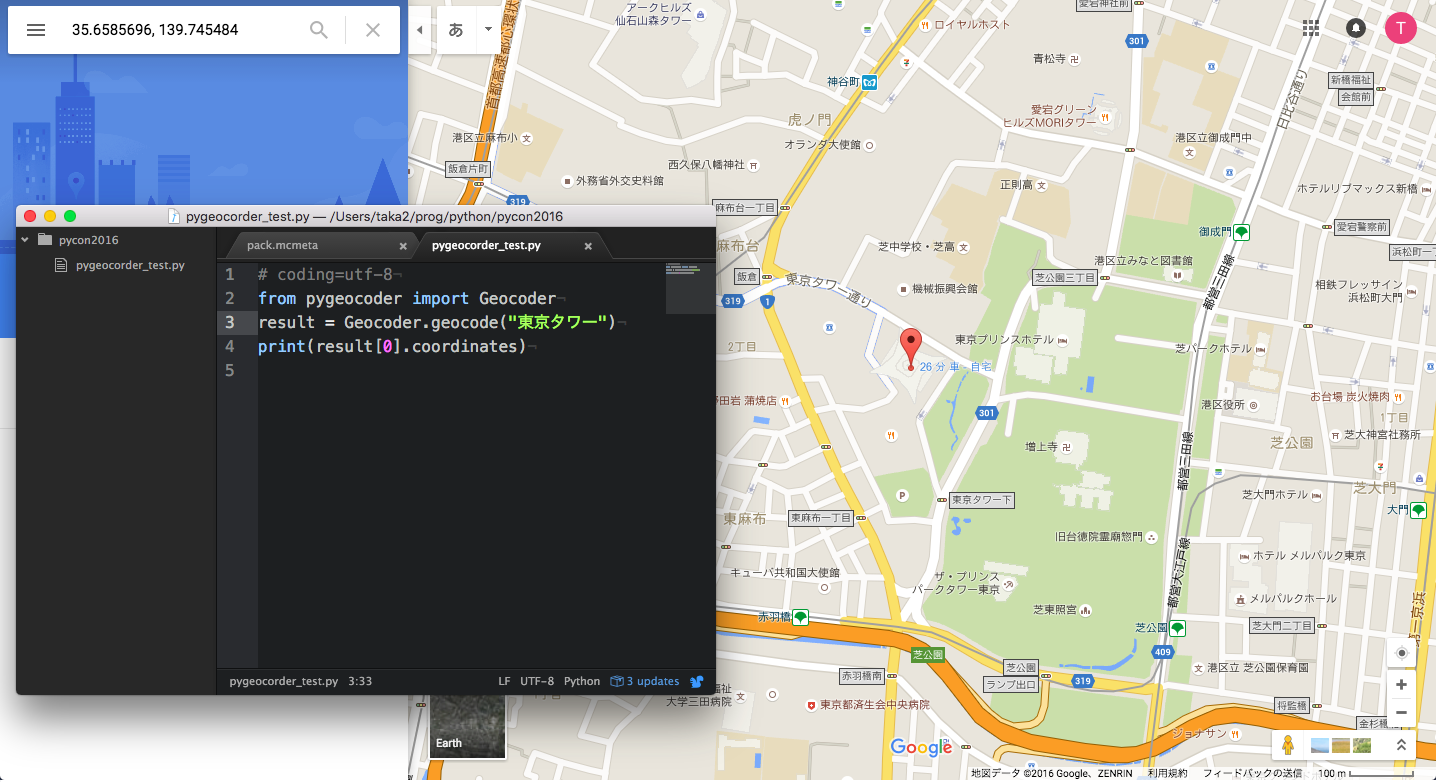Click the editor minimap preview
The image size is (1438, 782).
pos(690,287)
